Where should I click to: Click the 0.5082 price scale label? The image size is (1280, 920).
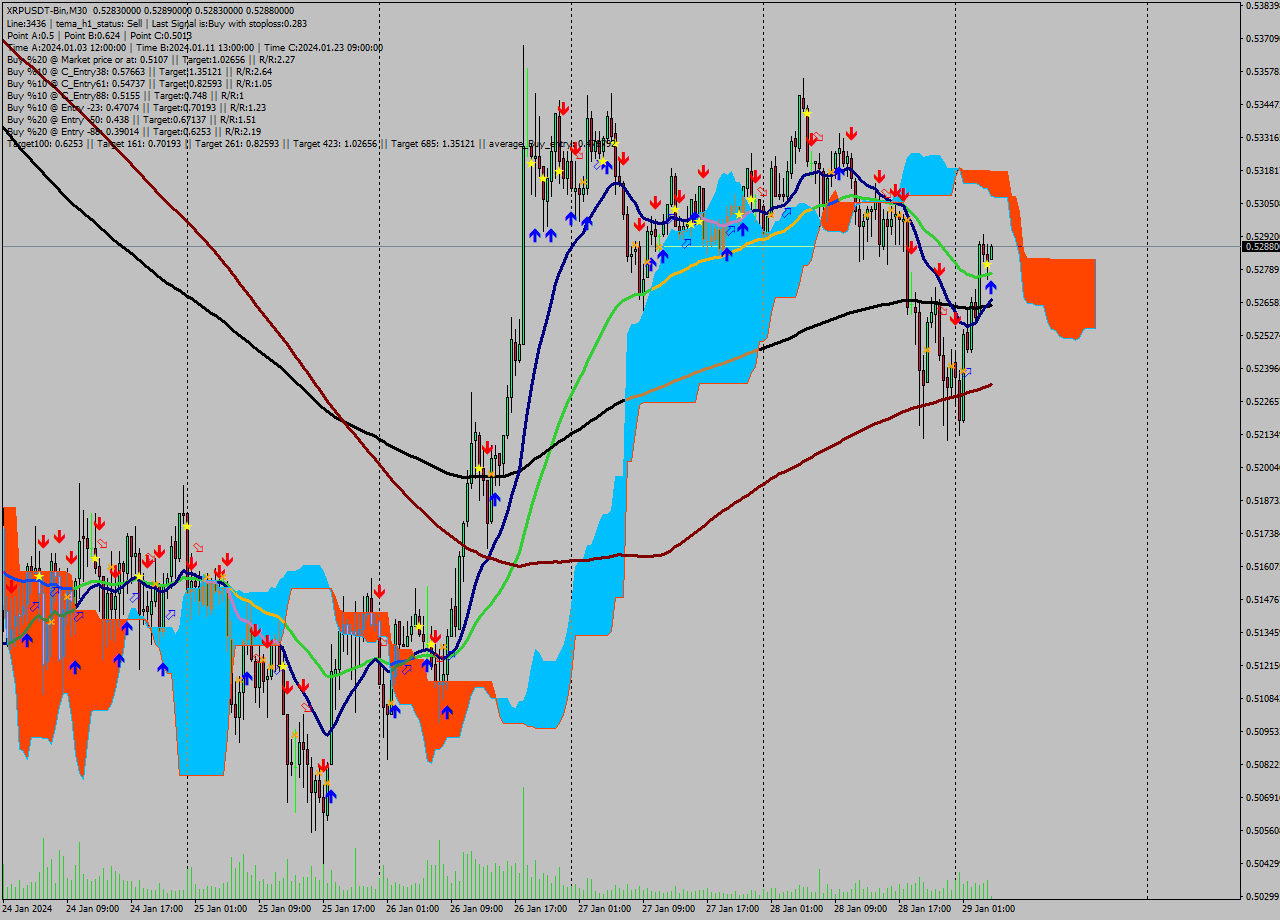1264,764
